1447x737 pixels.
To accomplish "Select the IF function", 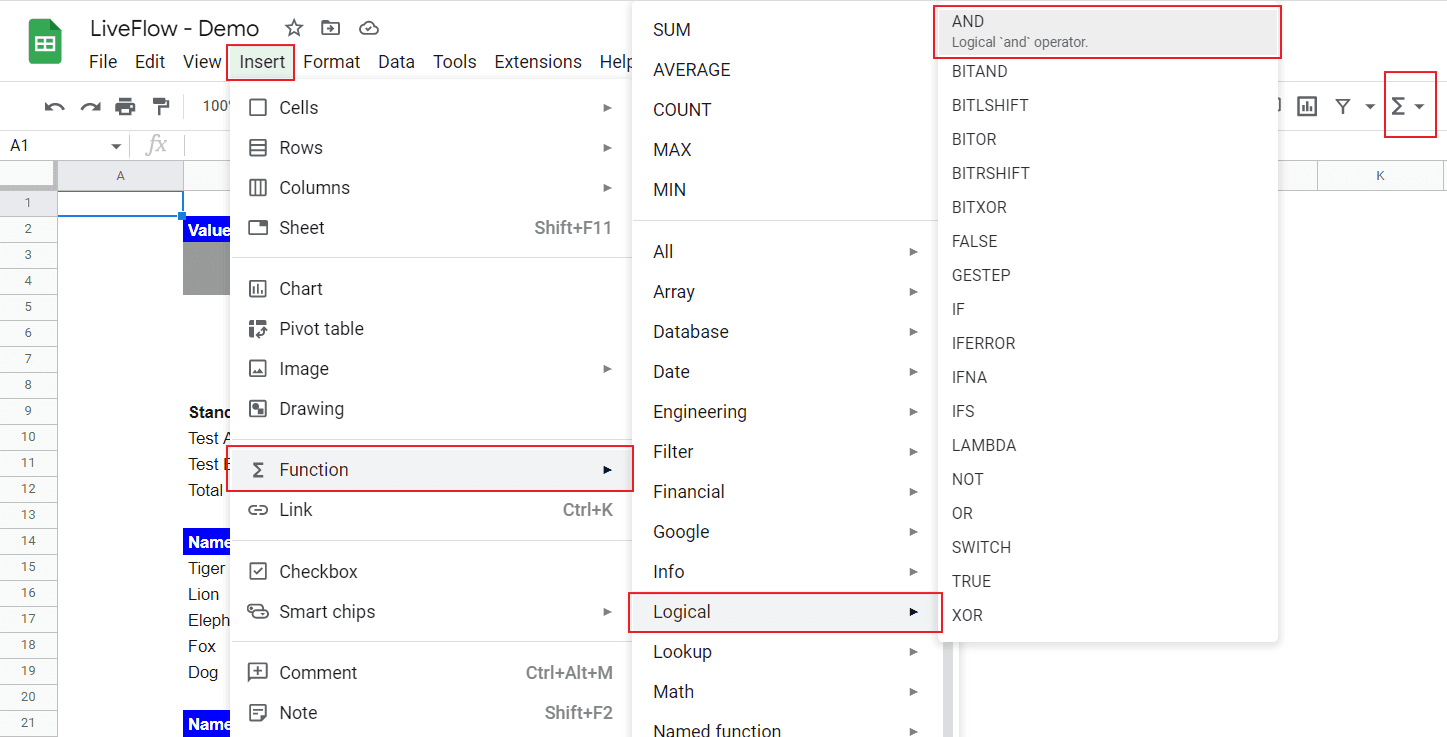I will tap(1108, 310).
